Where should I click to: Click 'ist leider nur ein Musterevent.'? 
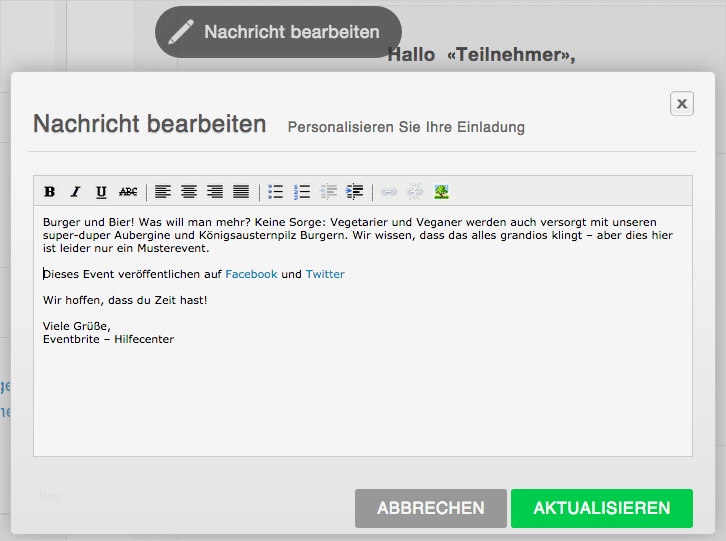point(126,248)
